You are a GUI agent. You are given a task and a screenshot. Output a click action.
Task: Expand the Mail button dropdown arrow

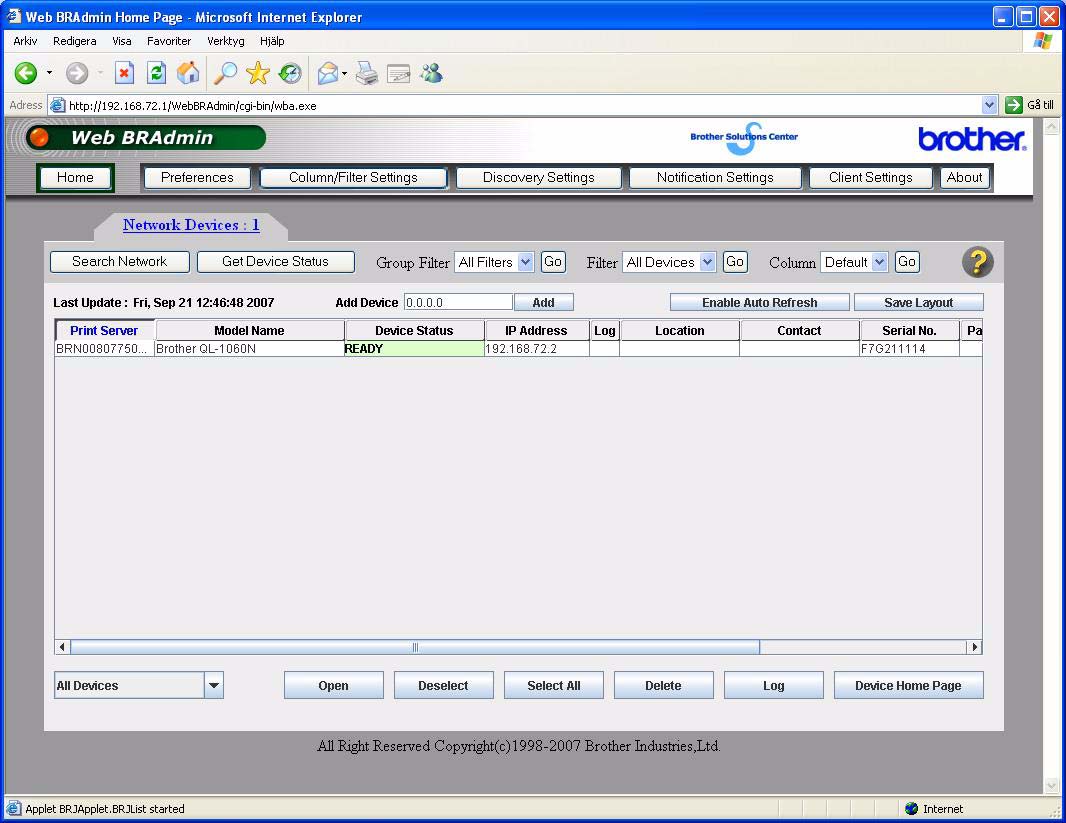pos(344,73)
